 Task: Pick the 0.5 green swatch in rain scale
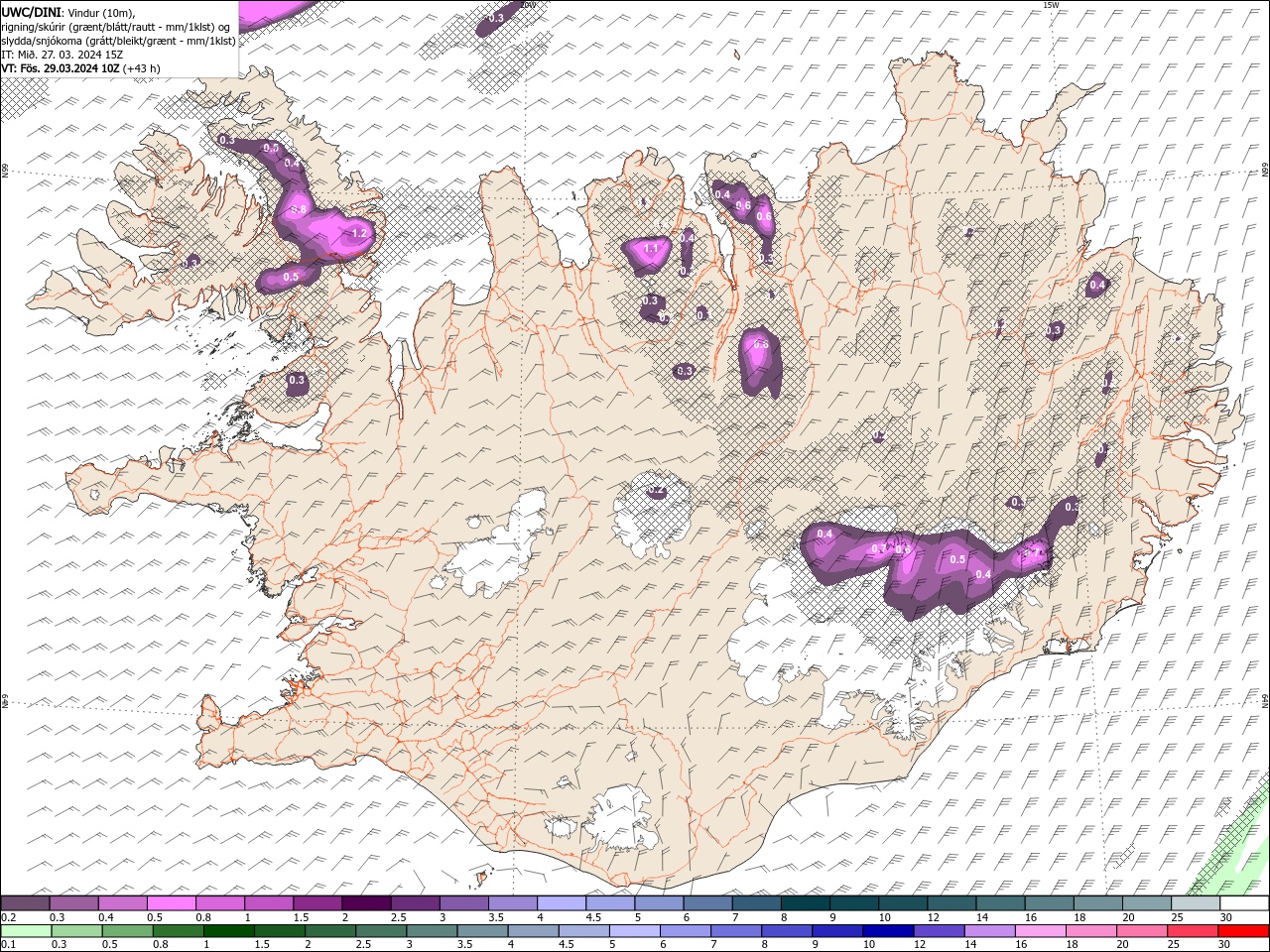(127, 931)
